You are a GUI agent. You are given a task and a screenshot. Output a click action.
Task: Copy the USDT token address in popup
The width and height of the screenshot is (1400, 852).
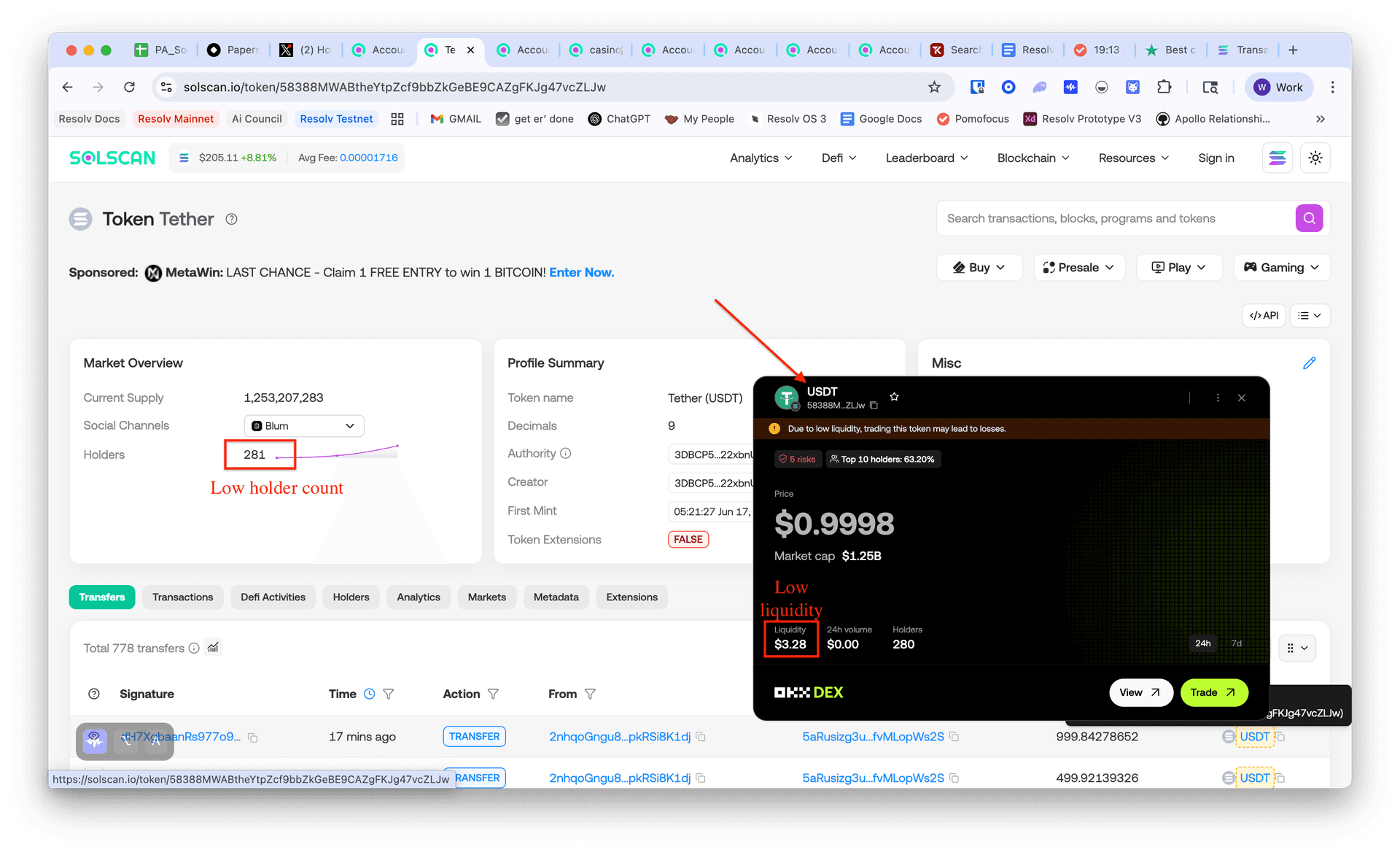(x=874, y=406)
